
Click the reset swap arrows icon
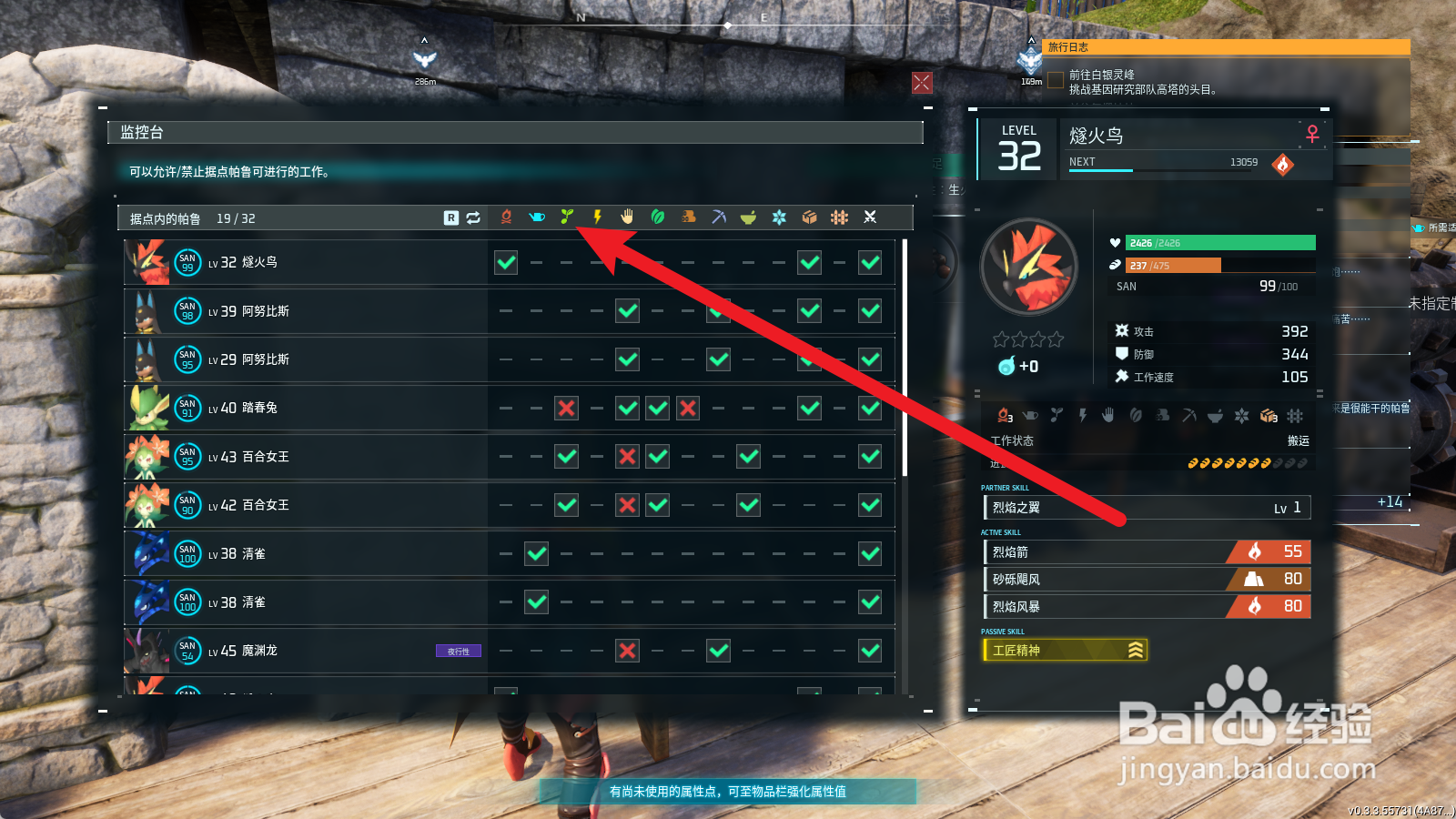click(473, 217)
